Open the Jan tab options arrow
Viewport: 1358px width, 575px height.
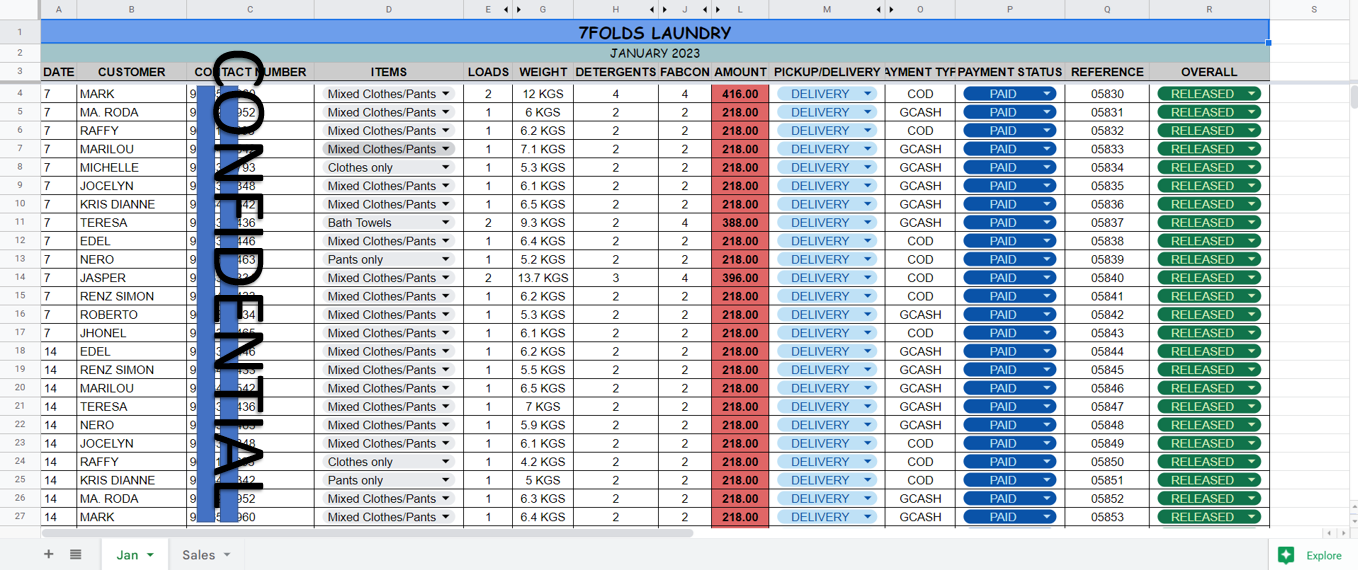[150, 555]
